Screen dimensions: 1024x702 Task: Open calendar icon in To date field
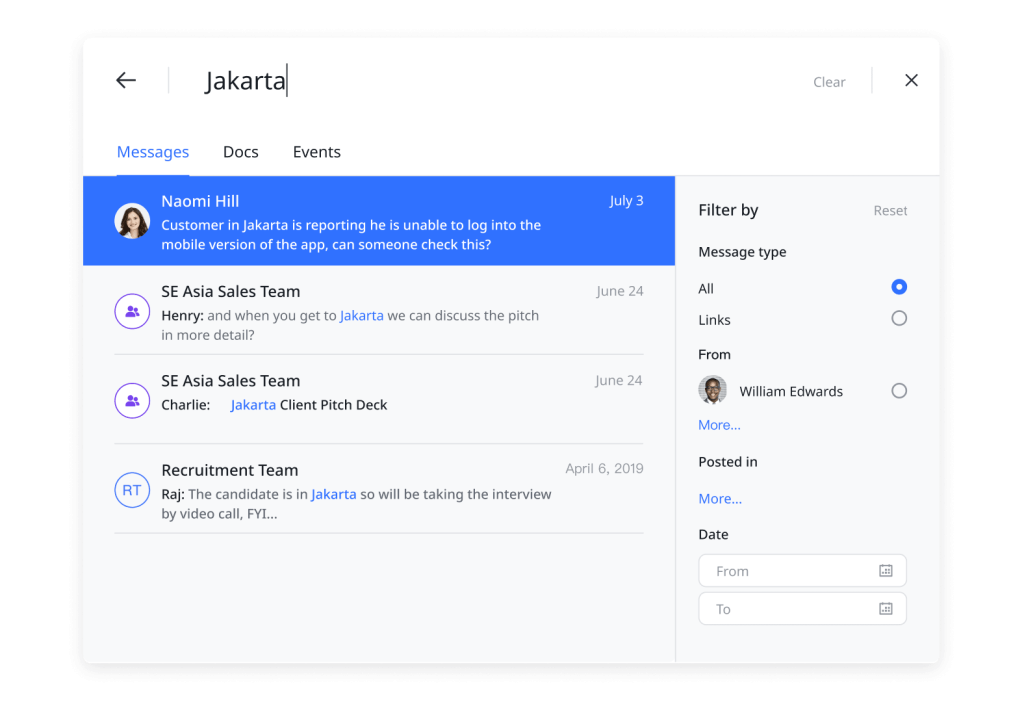[885, 609]
